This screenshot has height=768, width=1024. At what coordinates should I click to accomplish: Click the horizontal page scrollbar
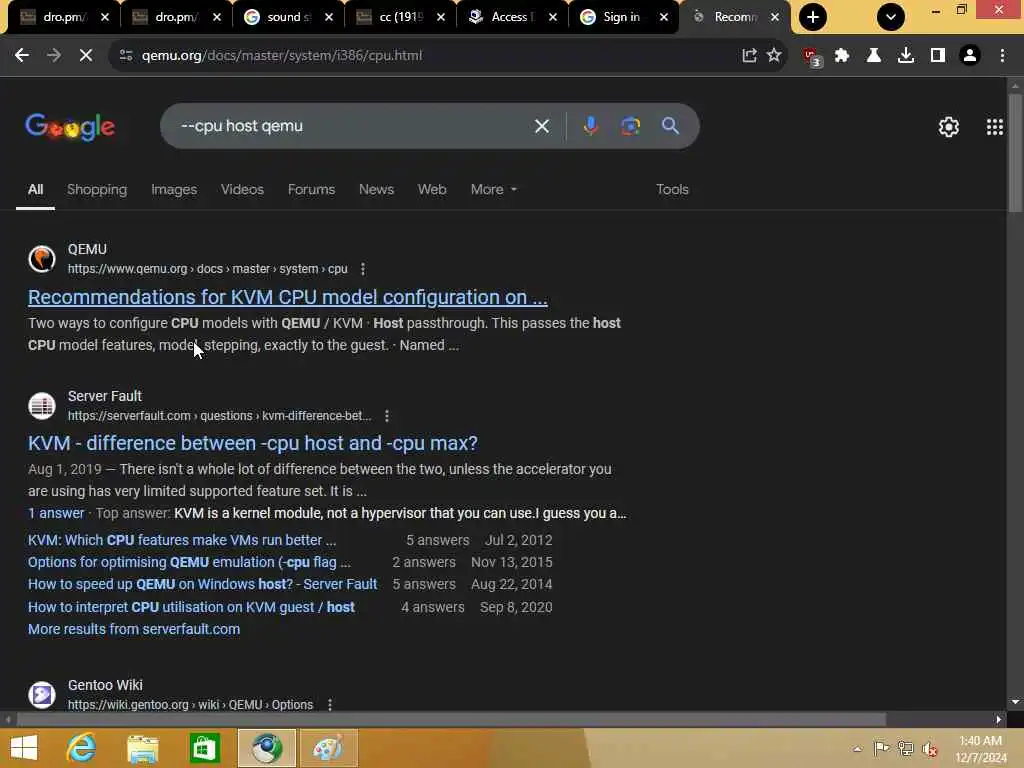[451, 720]
